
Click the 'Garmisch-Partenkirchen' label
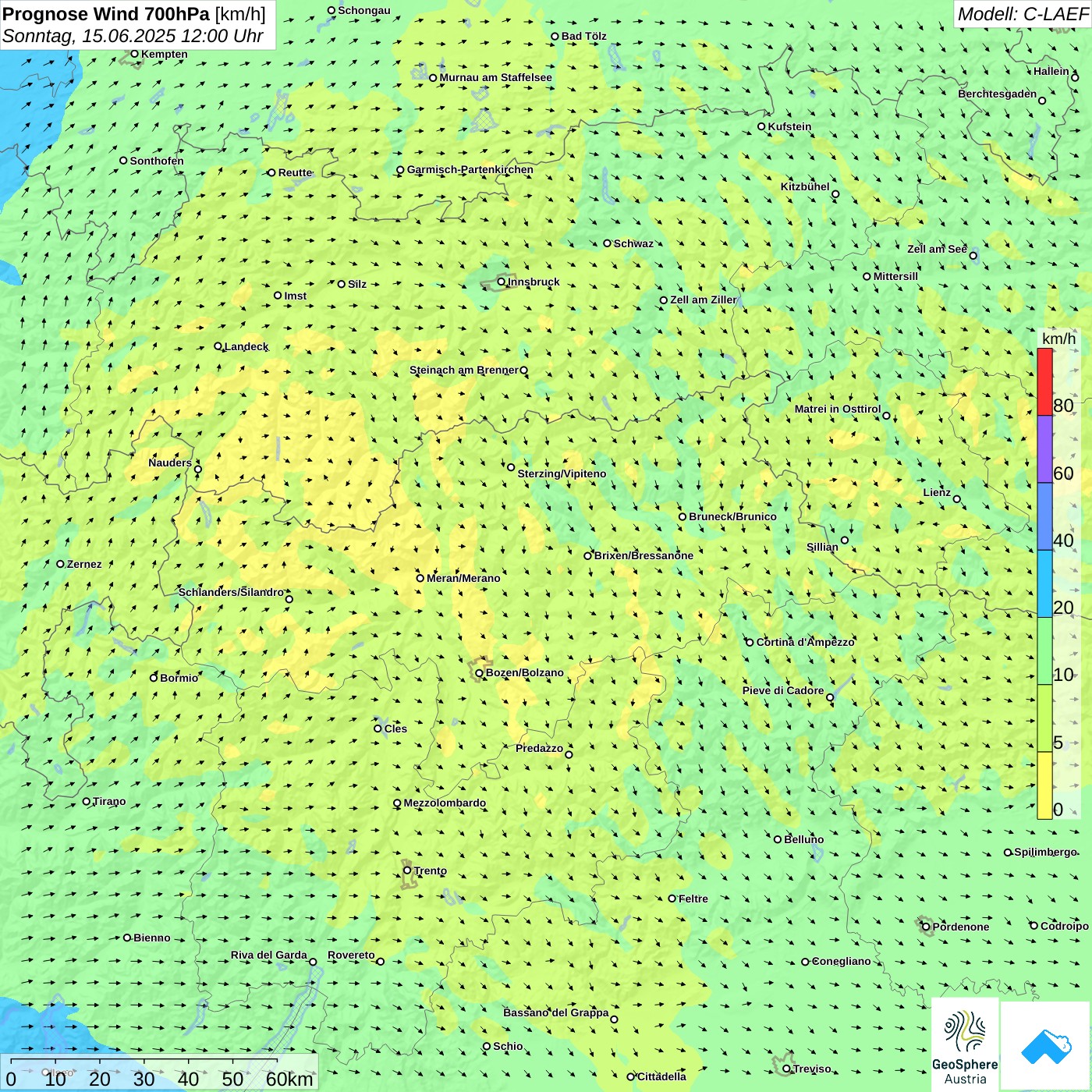click(470, 169)
